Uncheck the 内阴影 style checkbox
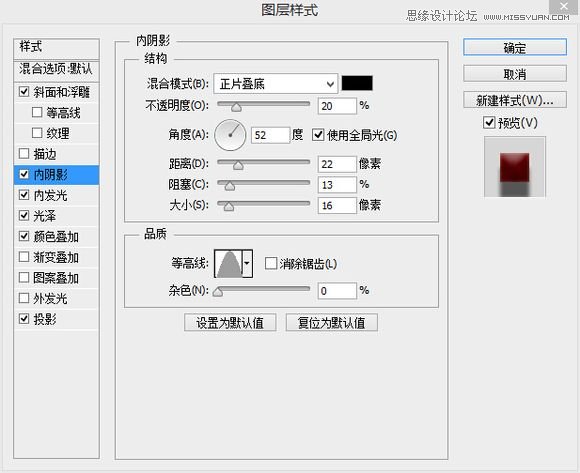Screen dimensions: 580x473 point(24,174)
